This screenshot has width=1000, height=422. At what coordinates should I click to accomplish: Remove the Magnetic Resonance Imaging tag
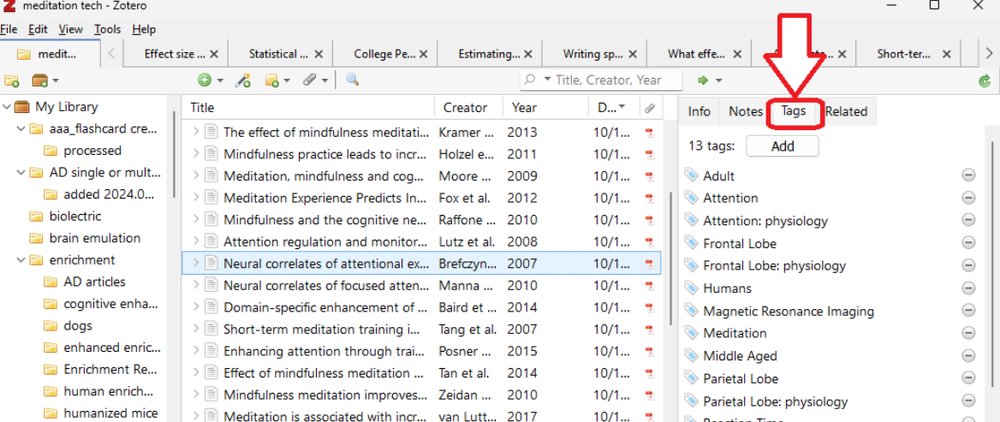968,310
